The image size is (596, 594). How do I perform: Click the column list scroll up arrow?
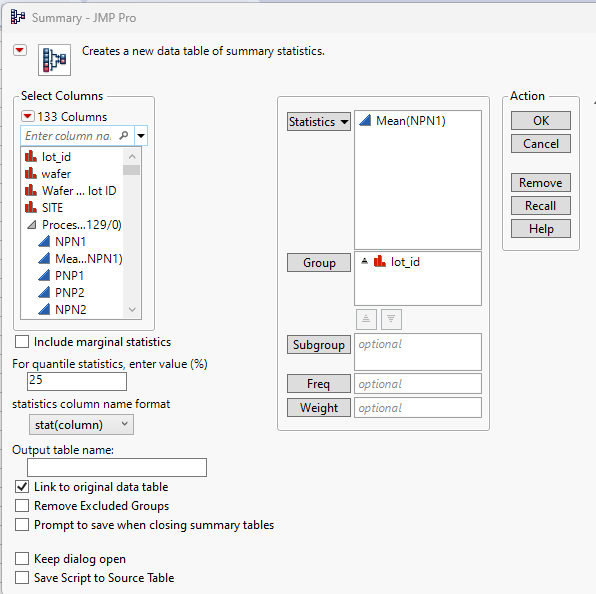tap(132, 156)
